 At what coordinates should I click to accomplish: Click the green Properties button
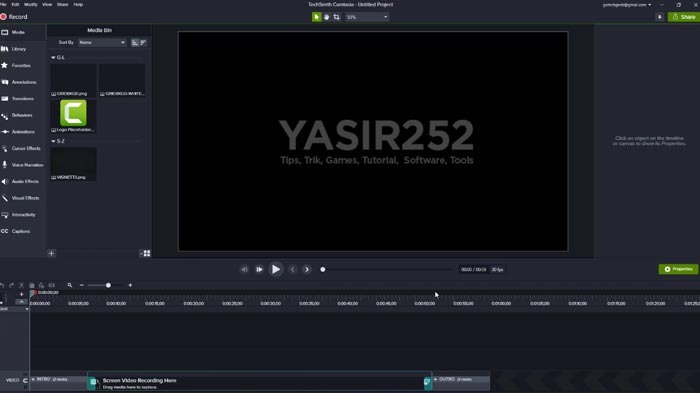click(678, 269)
